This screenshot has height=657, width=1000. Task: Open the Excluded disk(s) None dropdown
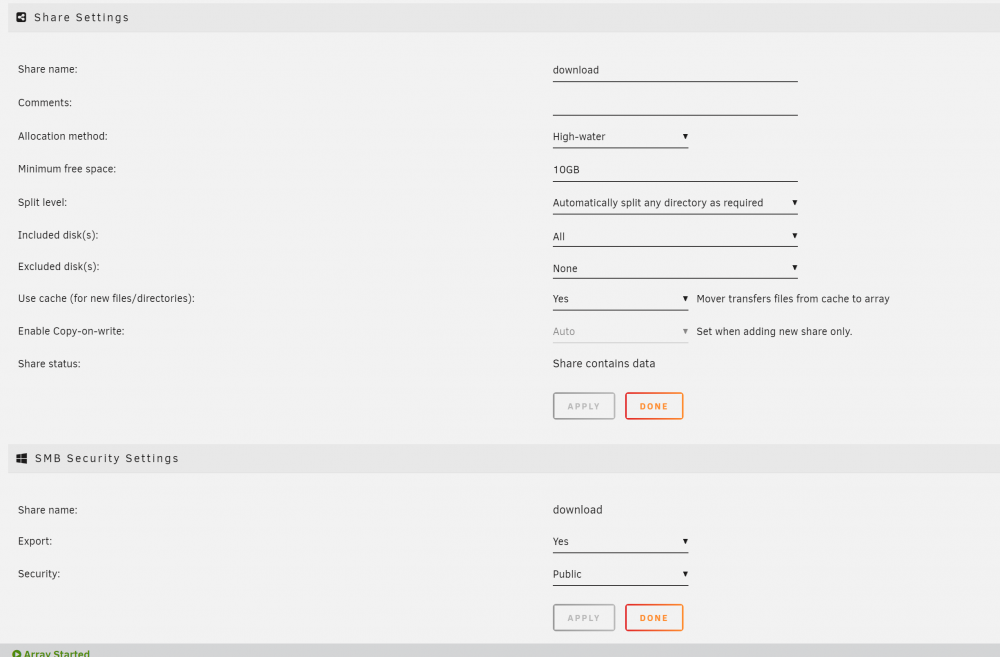pyautogui.click(x=675, y=268)
